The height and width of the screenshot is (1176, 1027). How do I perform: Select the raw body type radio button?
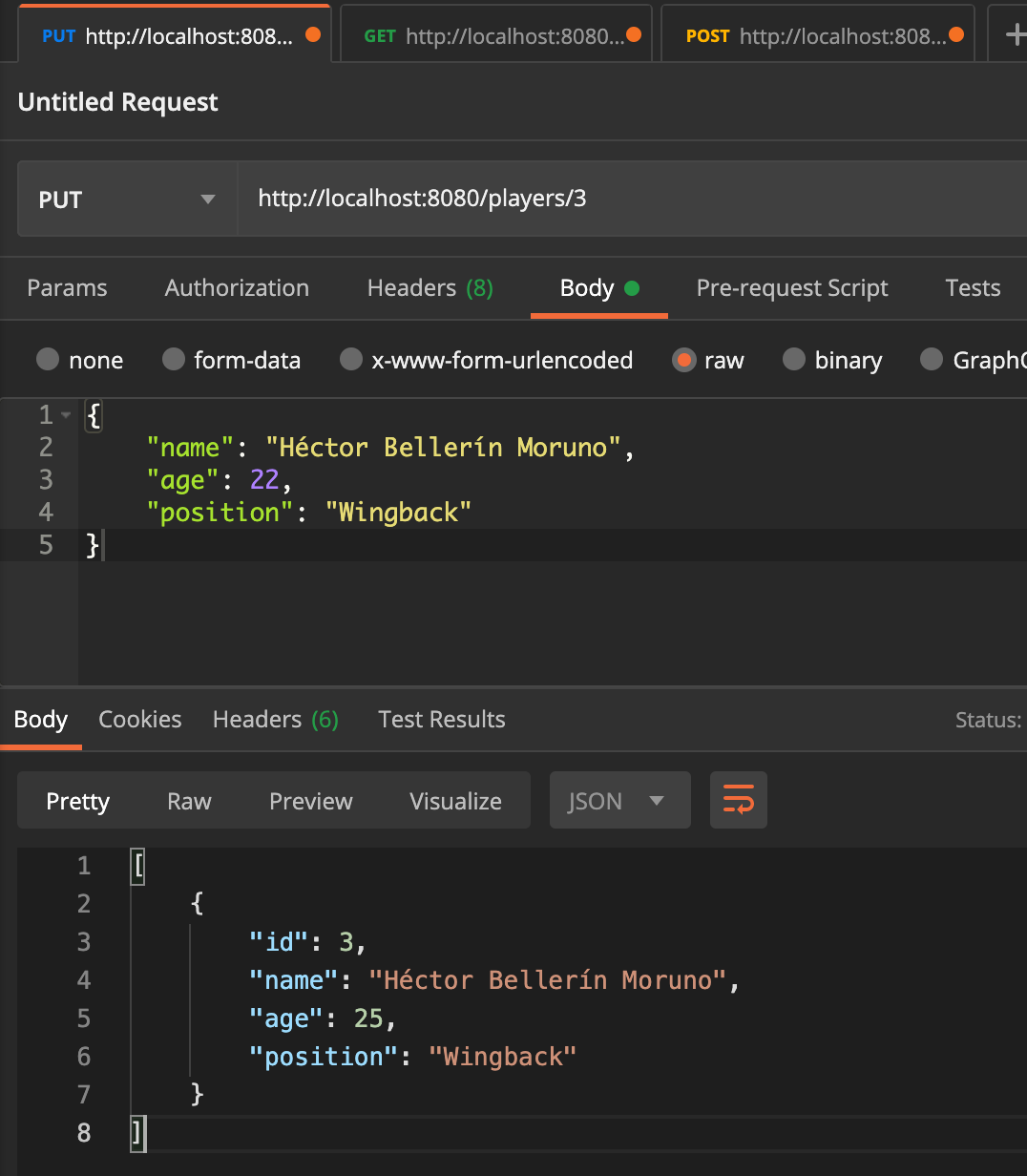pyautogui.click(x=683, y=360)
